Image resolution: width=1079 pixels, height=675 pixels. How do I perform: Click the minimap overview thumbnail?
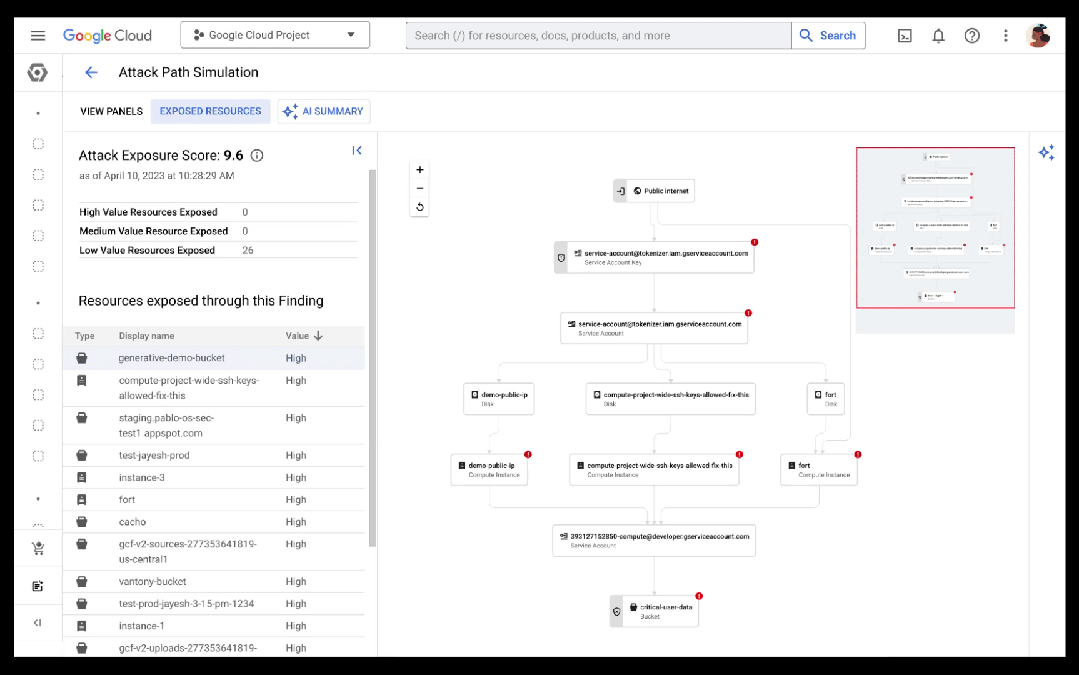coord(935,228)
